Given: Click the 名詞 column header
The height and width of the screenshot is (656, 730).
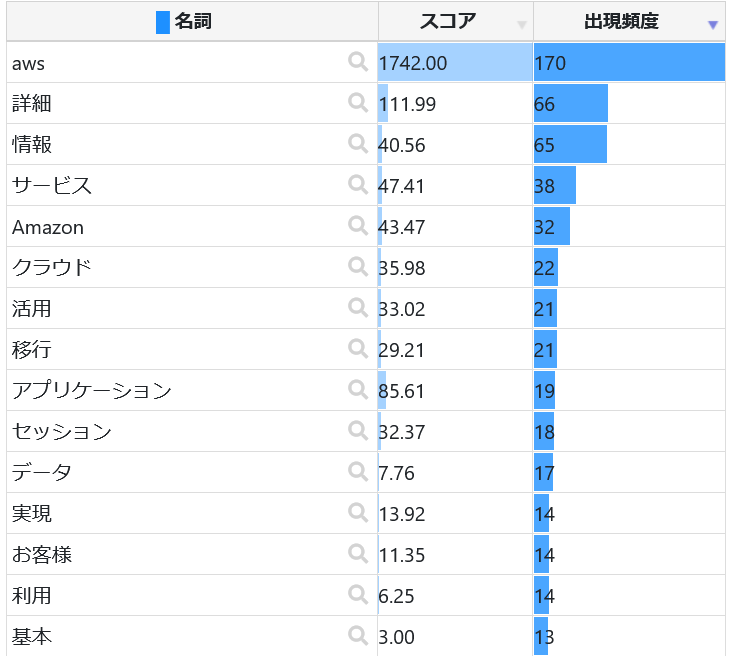Looking at the screenshot, I should (x=193, y=22).
